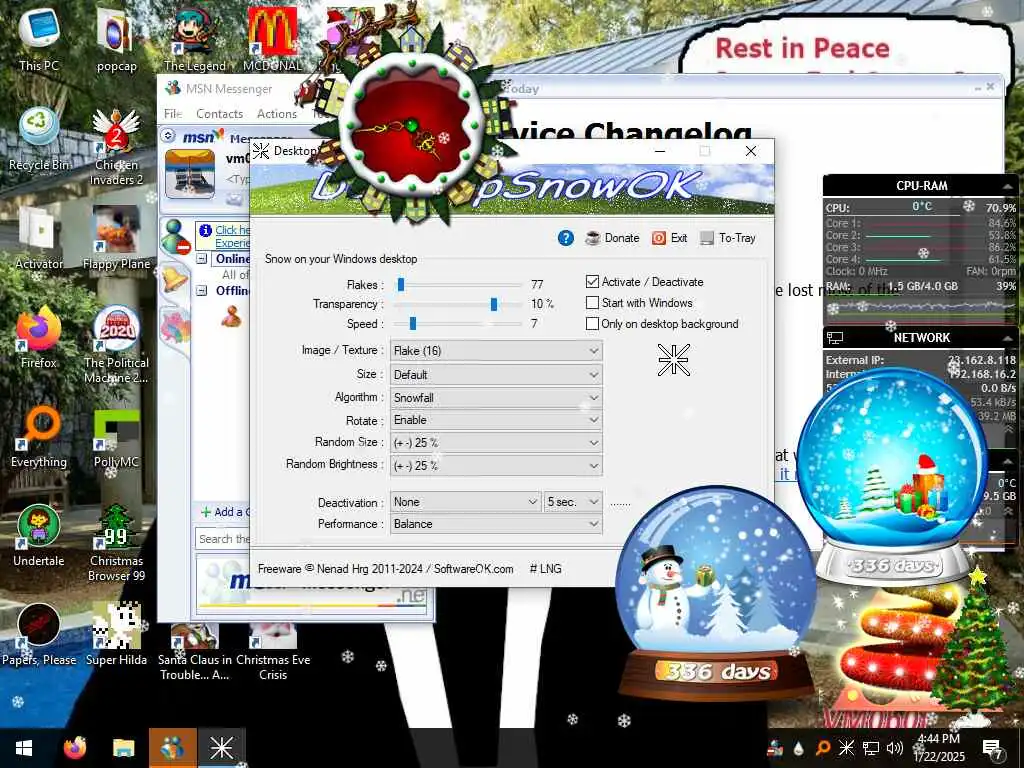
Task: Collapse the Offline group in MSN Messenger
Action: 202,291
